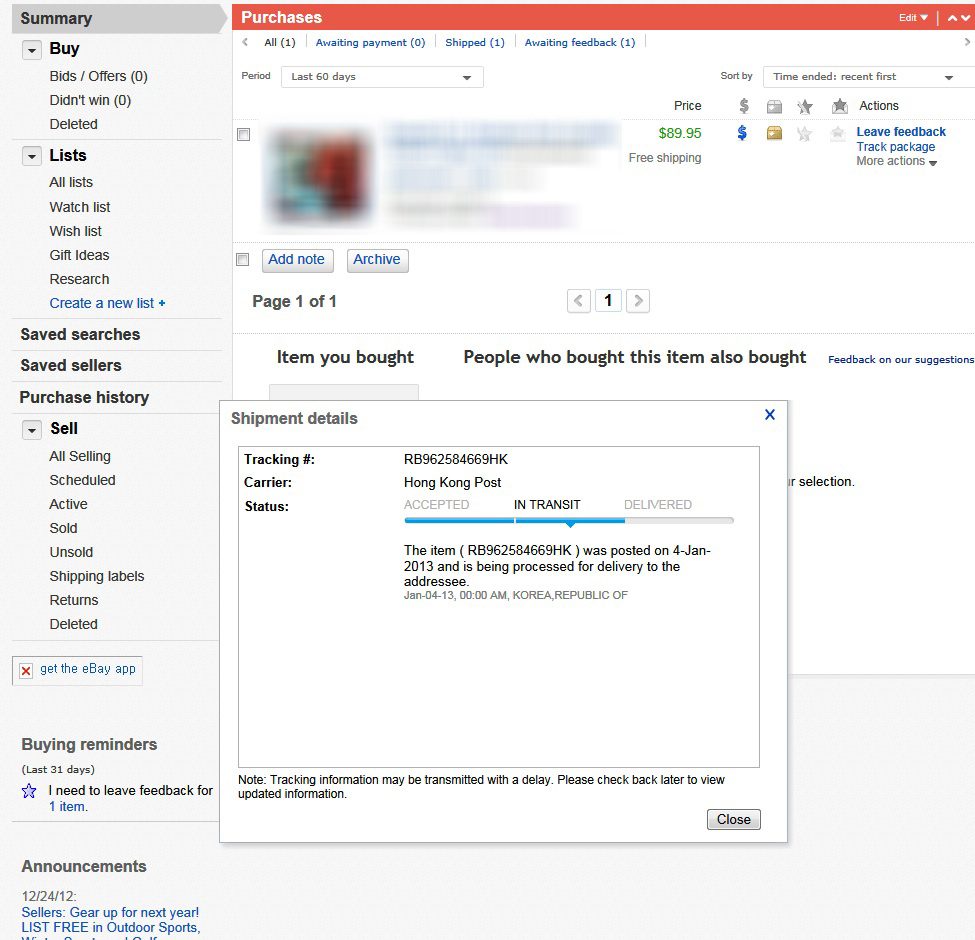
Task: Click the dollar sign column header icon
Action: (744, 106)
